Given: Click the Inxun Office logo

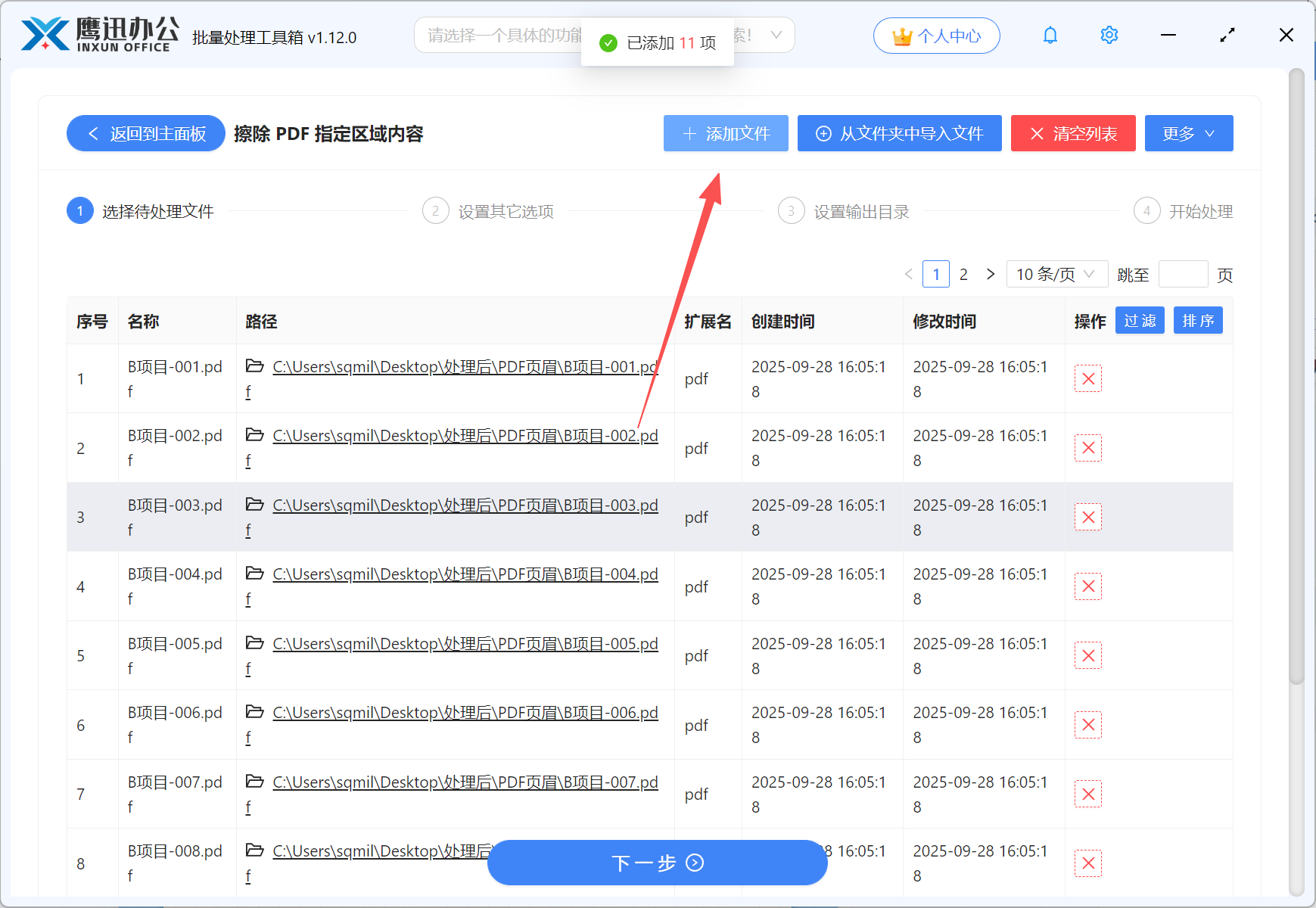Looking at the screenshot, I should [100, 35].
